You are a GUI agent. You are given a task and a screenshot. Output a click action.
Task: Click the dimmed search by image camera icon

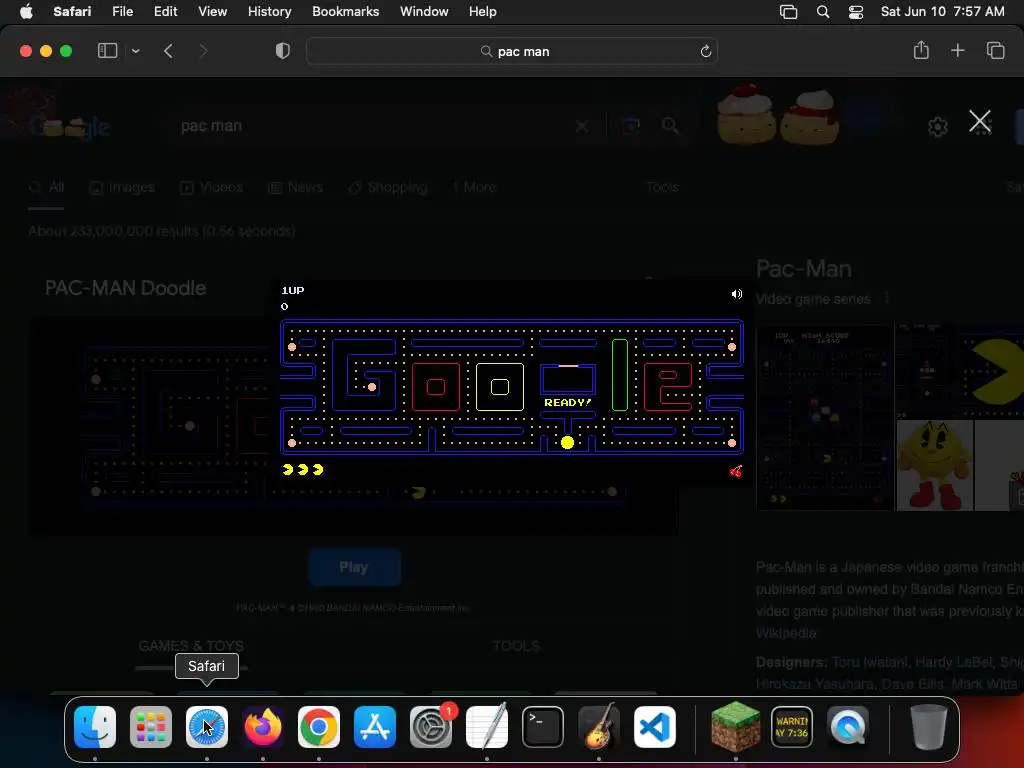click(631, 125)
